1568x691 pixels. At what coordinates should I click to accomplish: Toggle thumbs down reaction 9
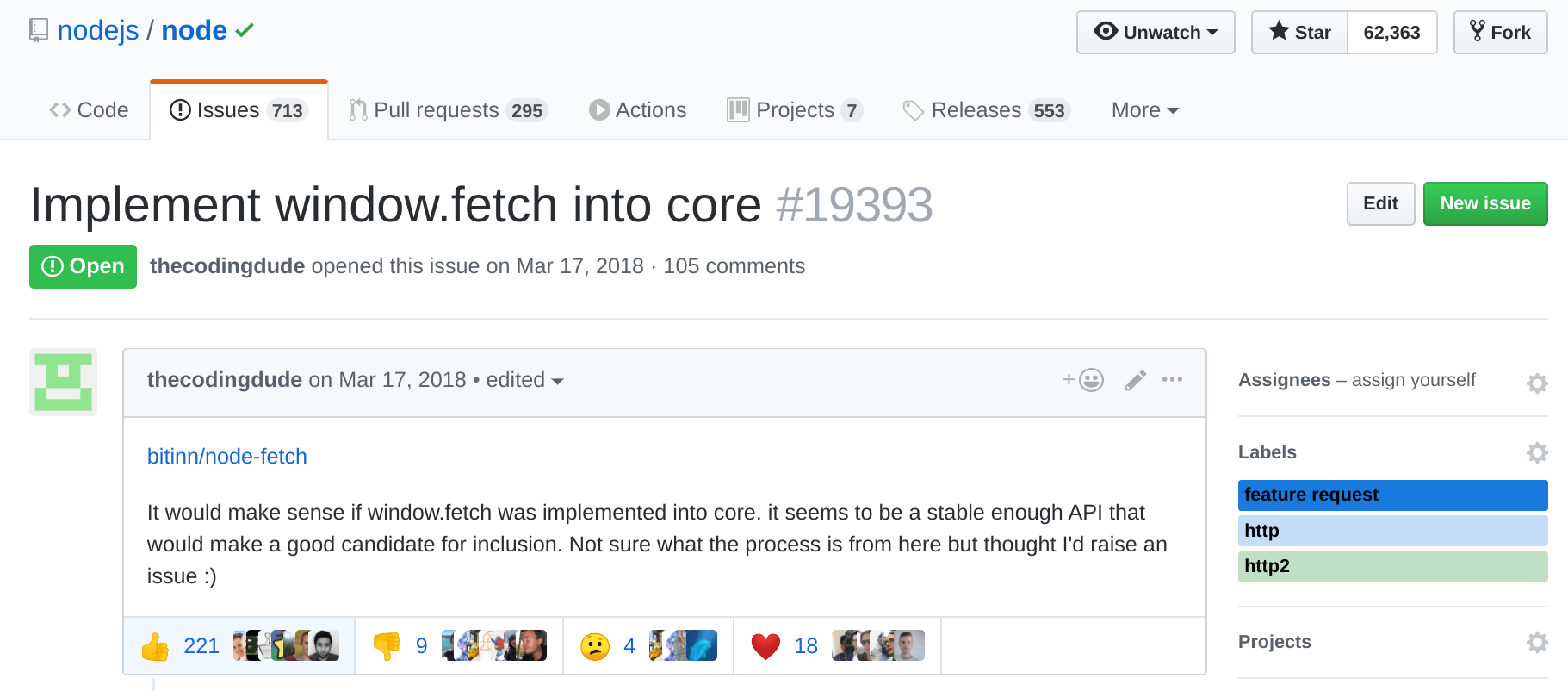[x=459, y=645]
